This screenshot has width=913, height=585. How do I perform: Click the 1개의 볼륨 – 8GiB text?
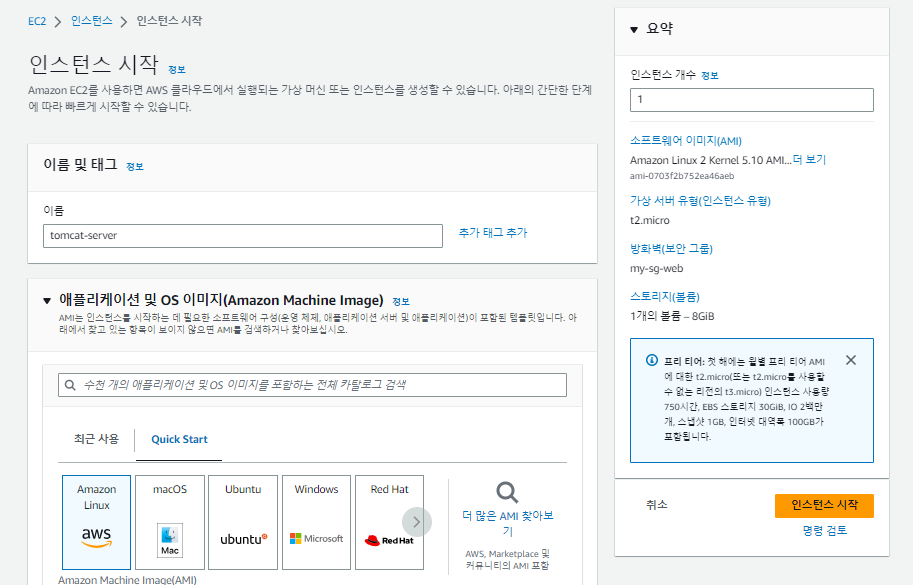672,316
